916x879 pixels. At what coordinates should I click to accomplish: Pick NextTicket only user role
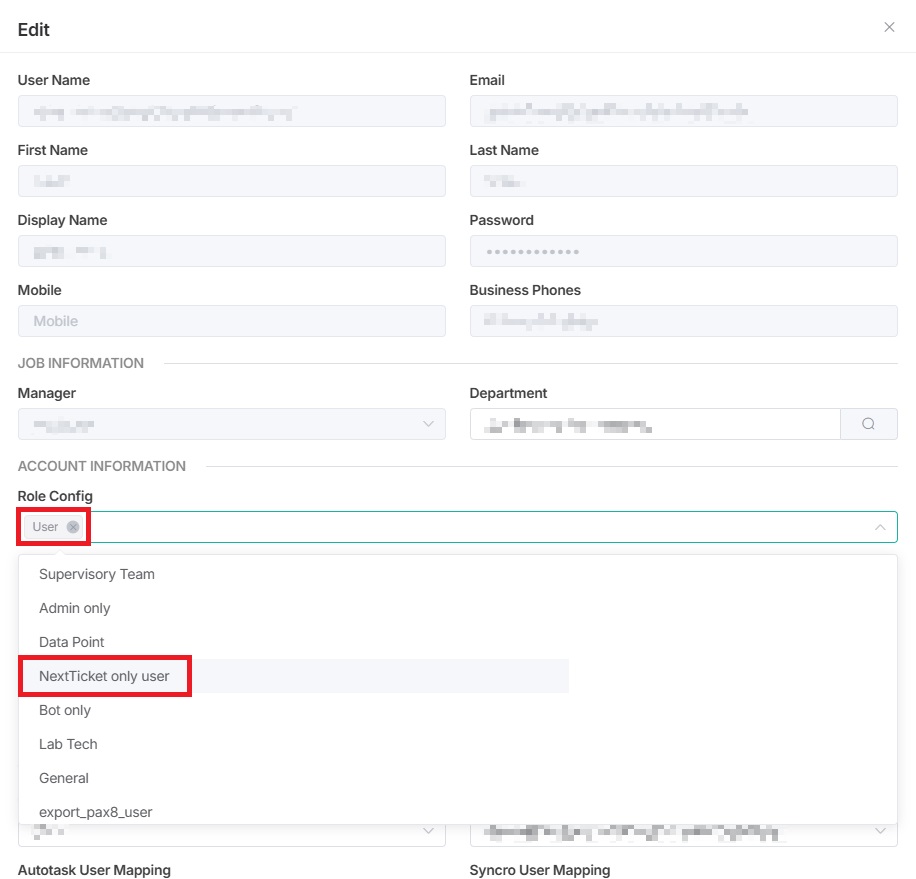point(104,676)
